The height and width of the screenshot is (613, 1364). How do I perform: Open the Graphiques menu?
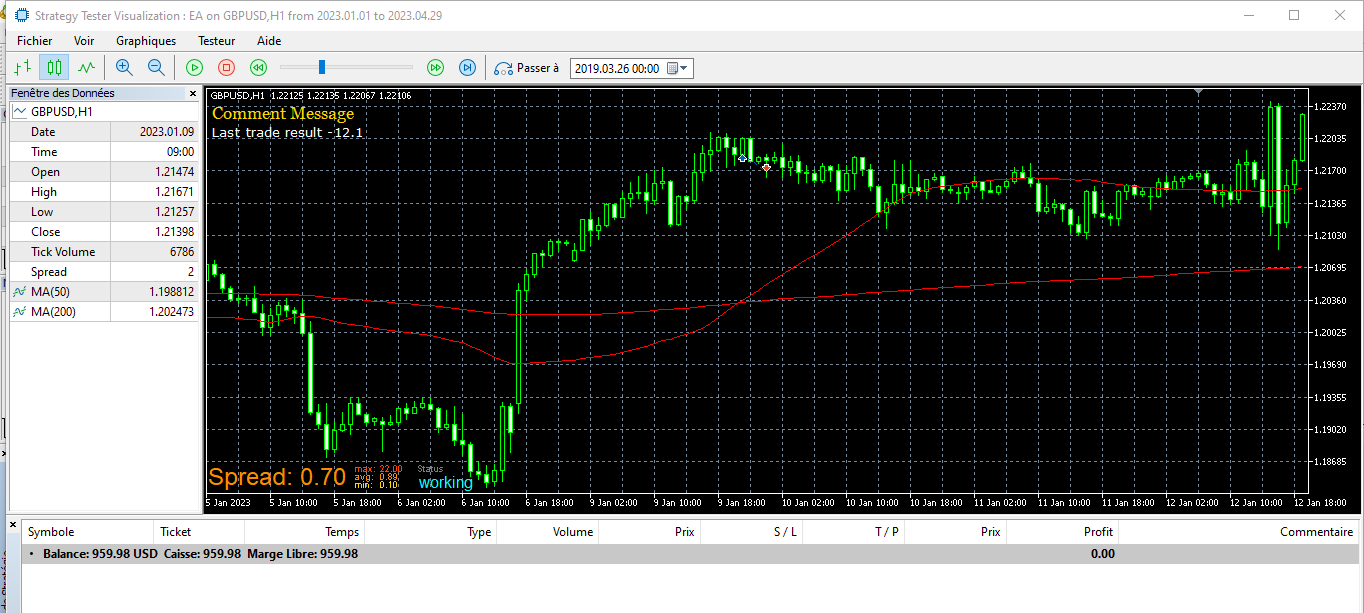[146, 41]
